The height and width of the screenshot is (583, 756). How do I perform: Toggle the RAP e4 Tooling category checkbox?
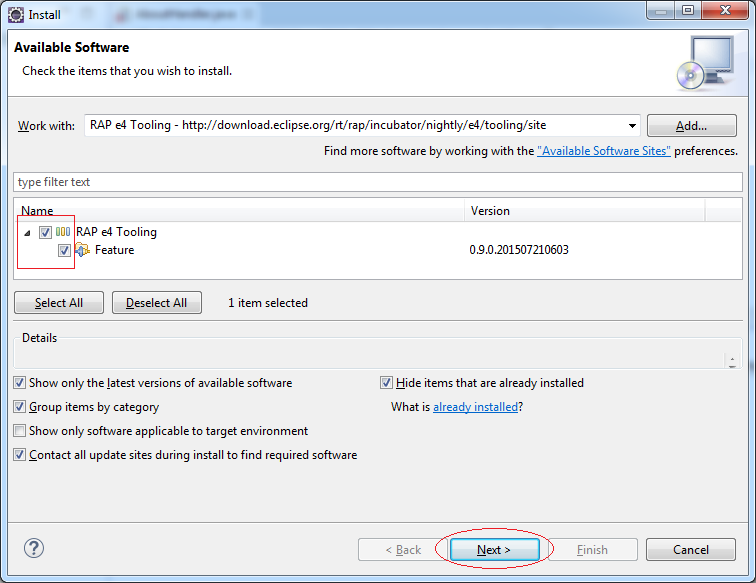[x=45, y=232]
